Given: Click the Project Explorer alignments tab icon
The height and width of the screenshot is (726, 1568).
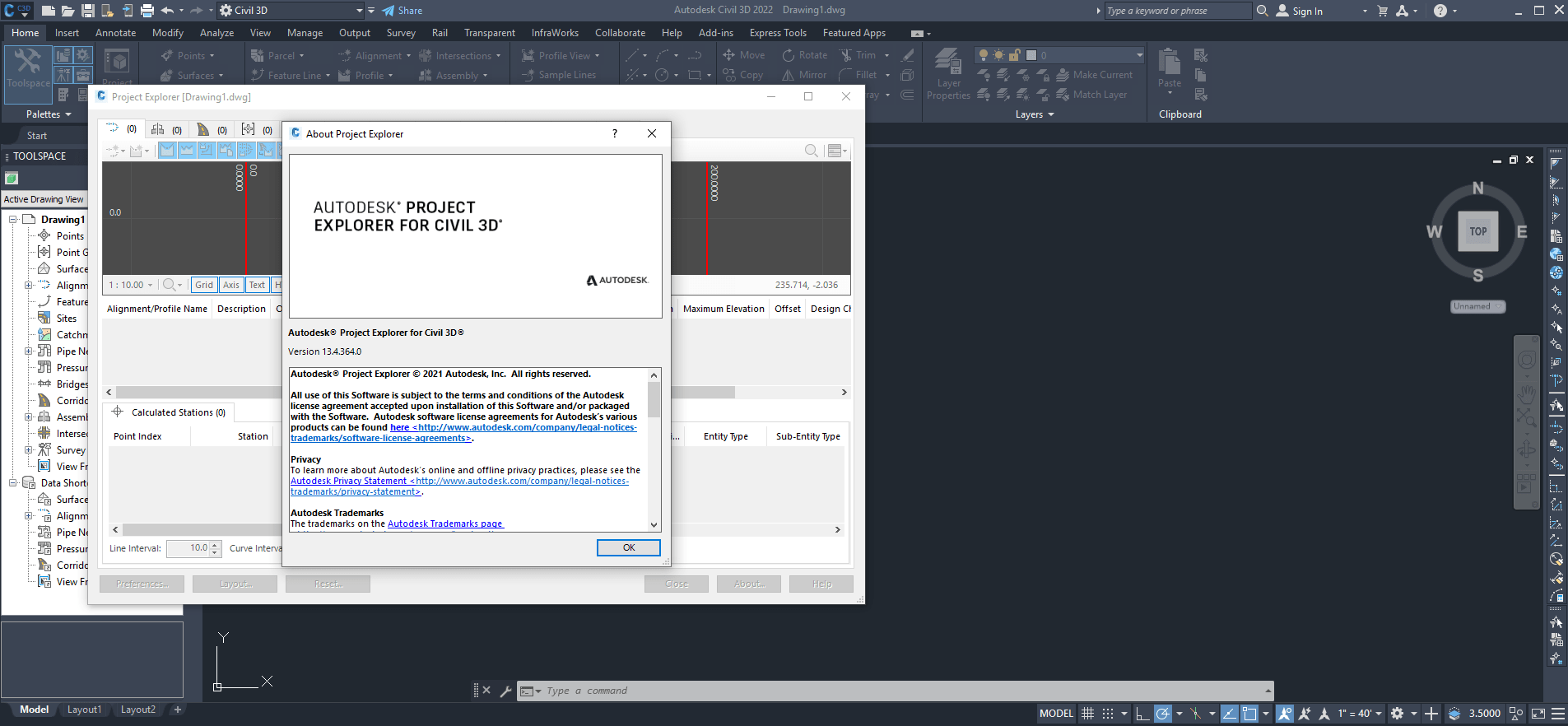Looking at the screenshot, I should pyautogui.click(x=113, y=129).
